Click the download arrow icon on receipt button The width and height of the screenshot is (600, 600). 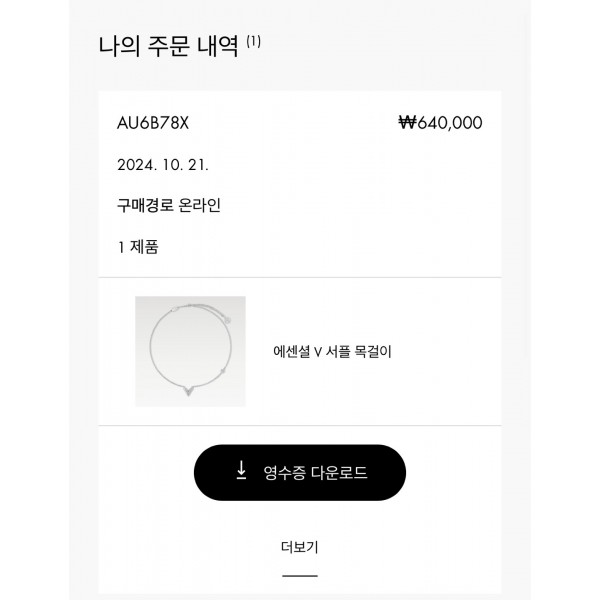(x=241, y=470)
